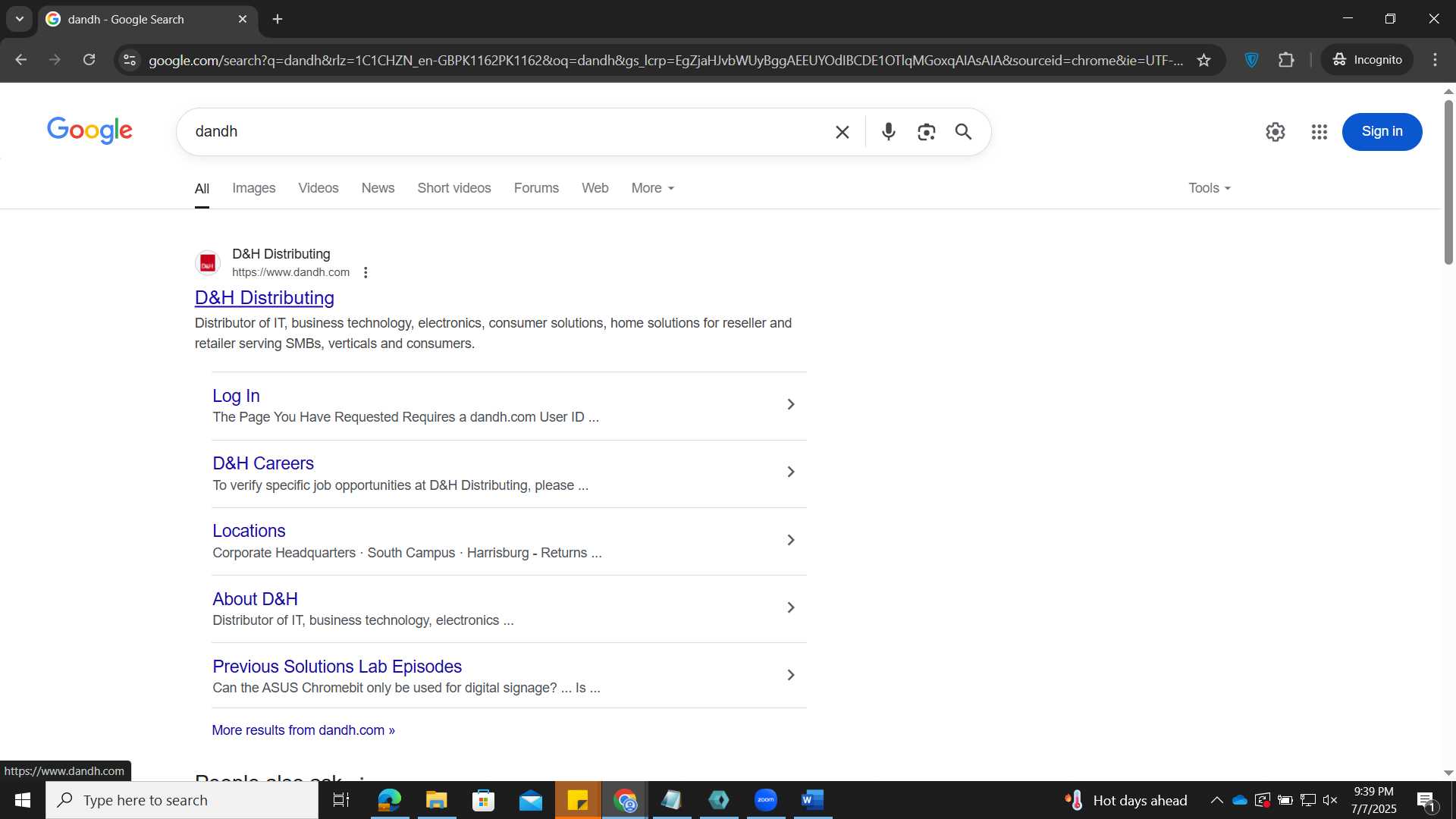Open Task View on taskbar
The height and width of the screenshot is (819, 1456).
click(341, 800)
